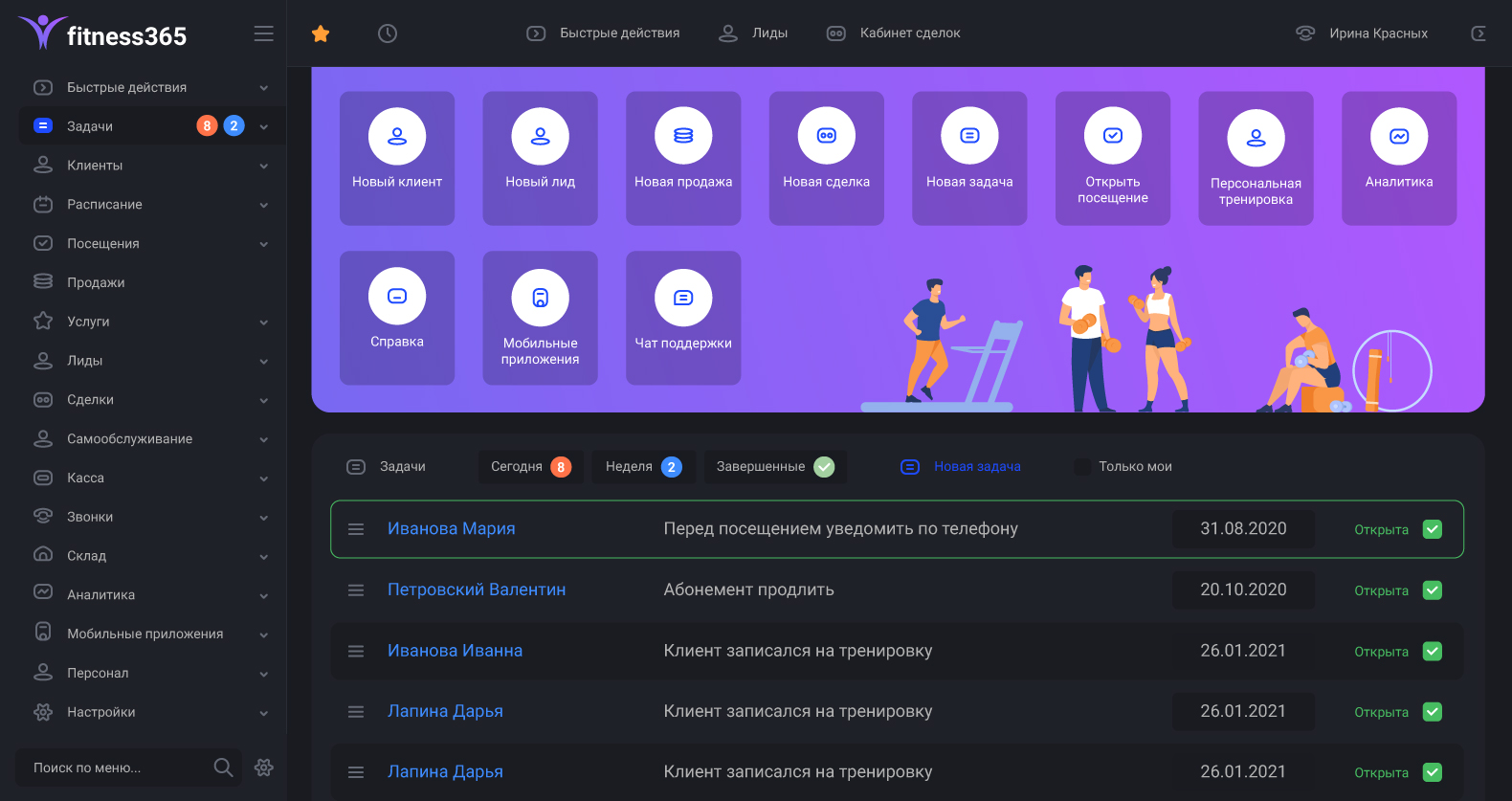Click the orange 8 badge in sidebar Задачи
The image size is (1512, 801).
pos(207,125)
